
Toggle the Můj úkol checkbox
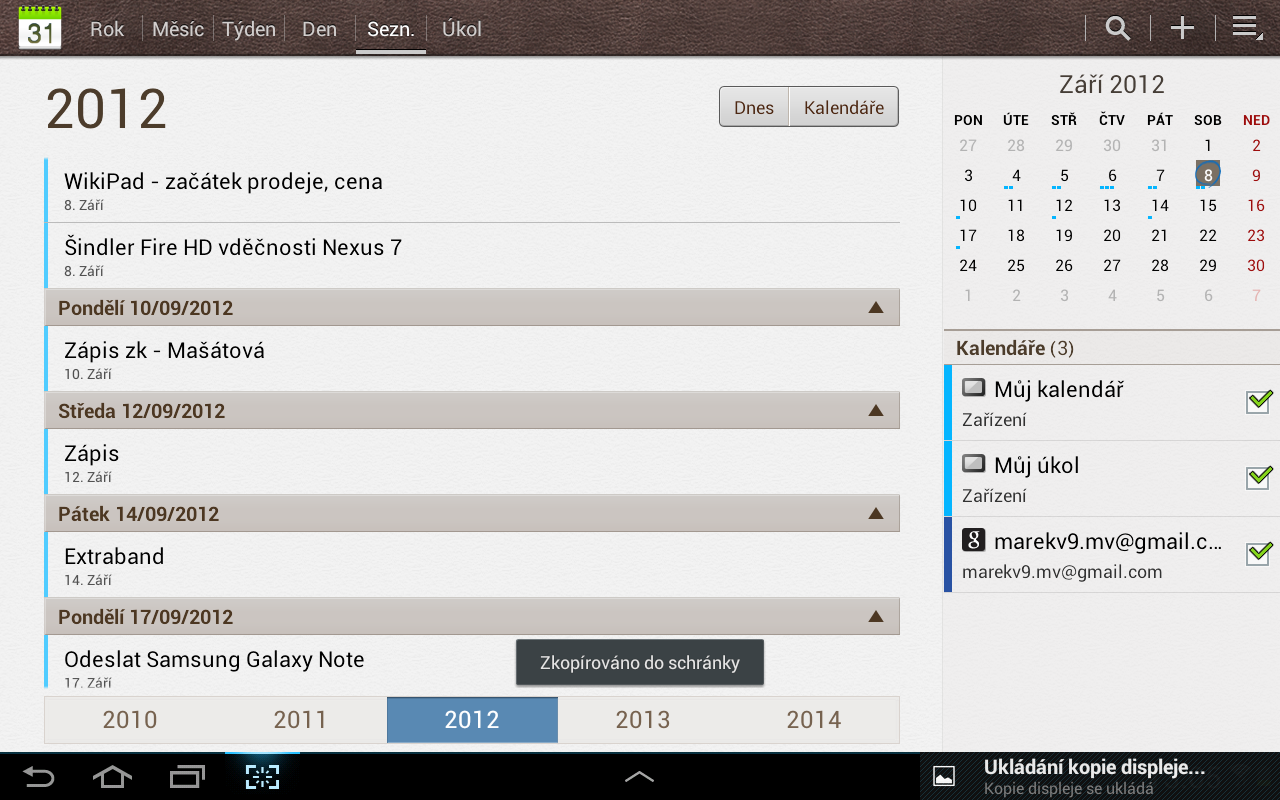click(1258, 478)
